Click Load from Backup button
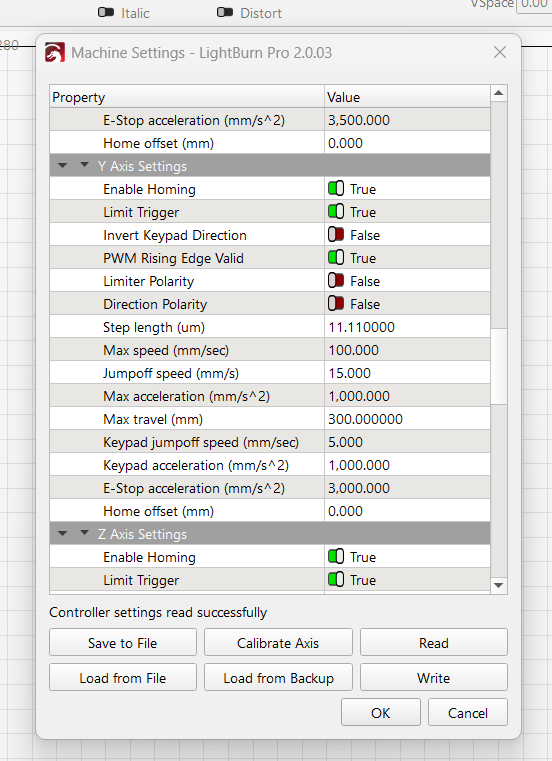 point(278,678)
